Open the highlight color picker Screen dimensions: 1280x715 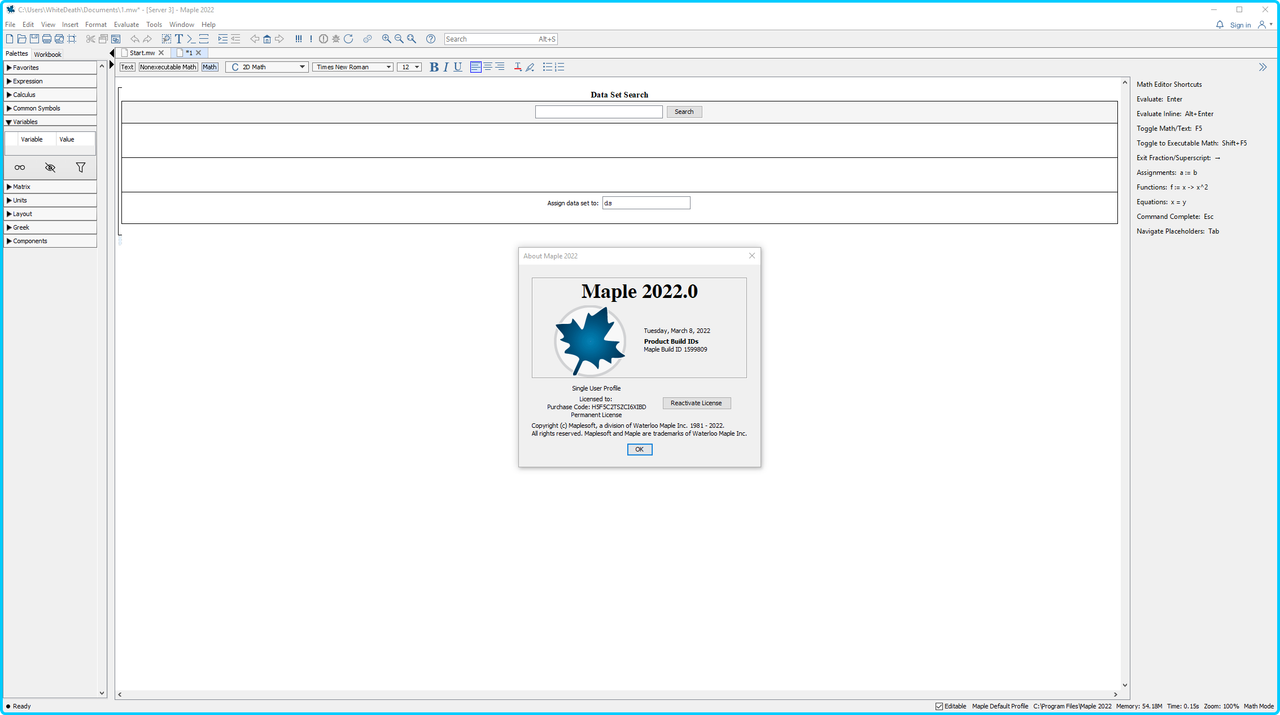pos(530,67)
